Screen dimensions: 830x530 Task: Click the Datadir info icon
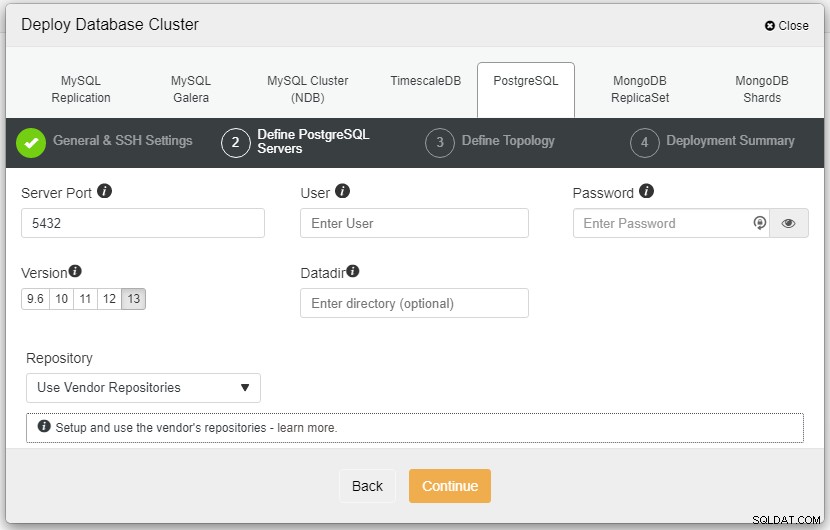(353, 271)
